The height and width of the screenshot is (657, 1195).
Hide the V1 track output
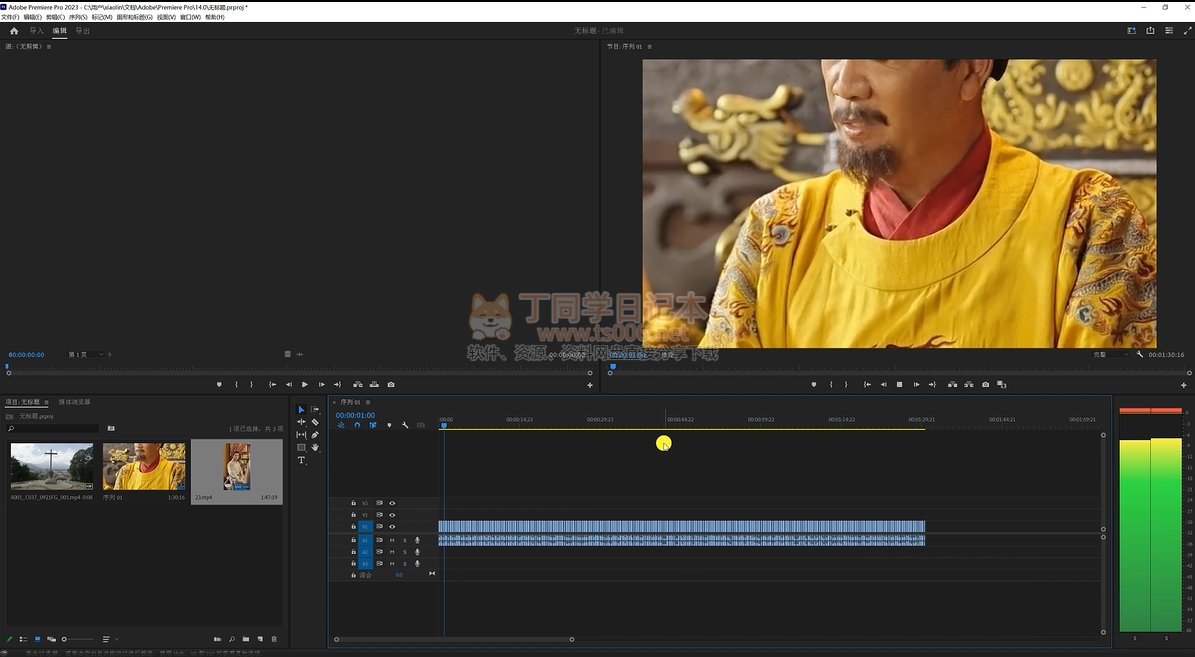tap(392, 526)
